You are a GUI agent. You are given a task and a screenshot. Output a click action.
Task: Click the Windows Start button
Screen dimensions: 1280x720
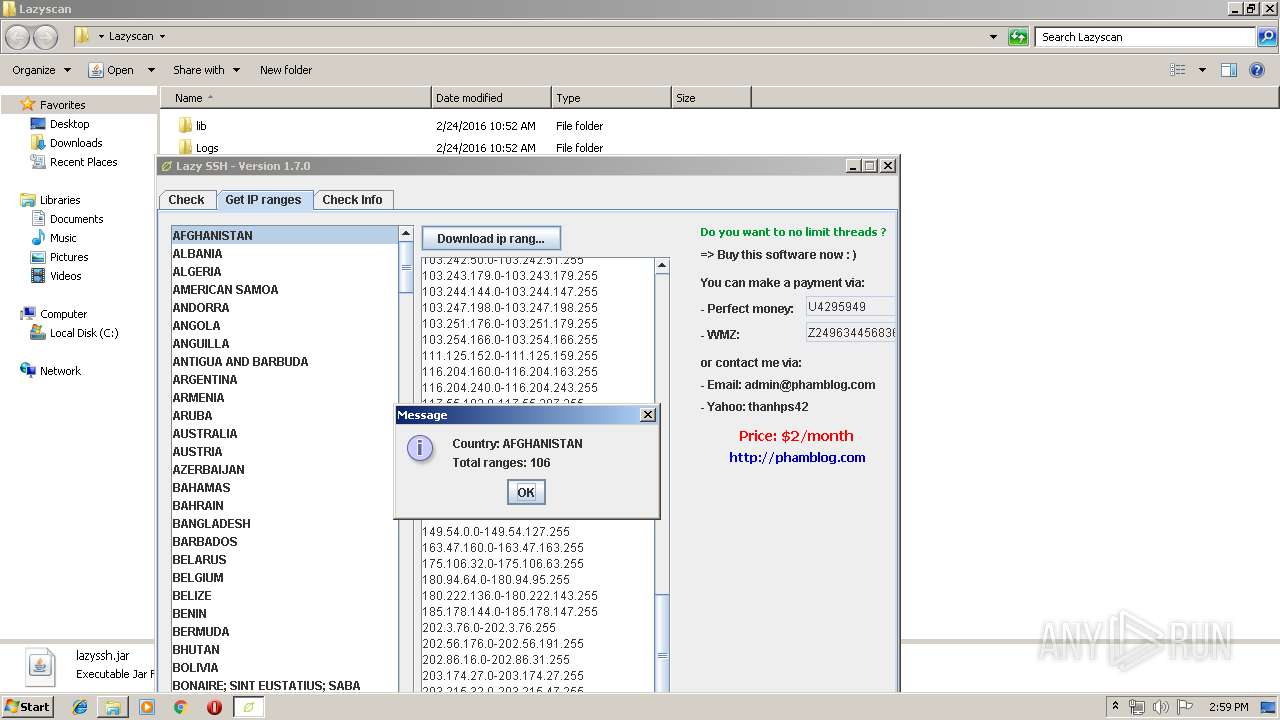[x=27, y=707]
